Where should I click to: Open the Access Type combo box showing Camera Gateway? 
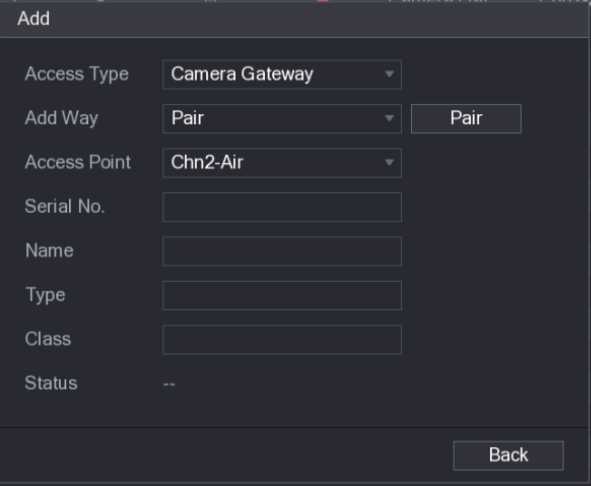pos(282,74)
